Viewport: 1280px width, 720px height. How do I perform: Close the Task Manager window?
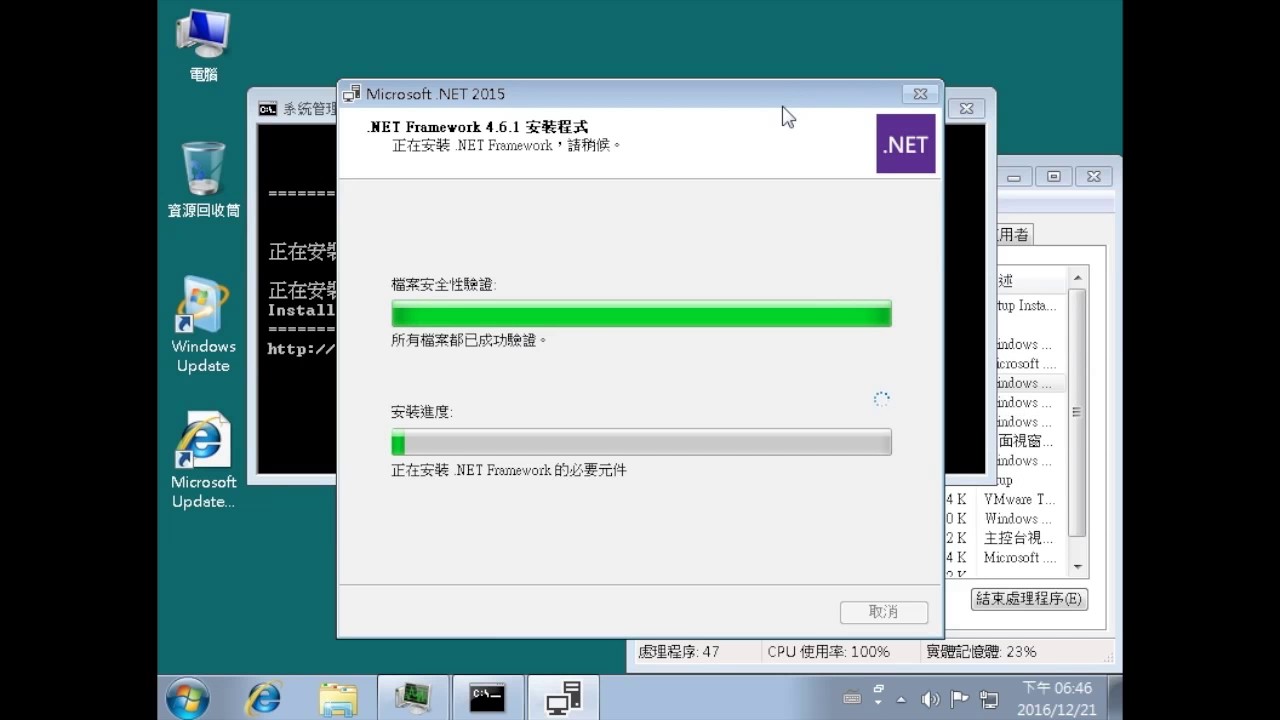pos(1093,176)
